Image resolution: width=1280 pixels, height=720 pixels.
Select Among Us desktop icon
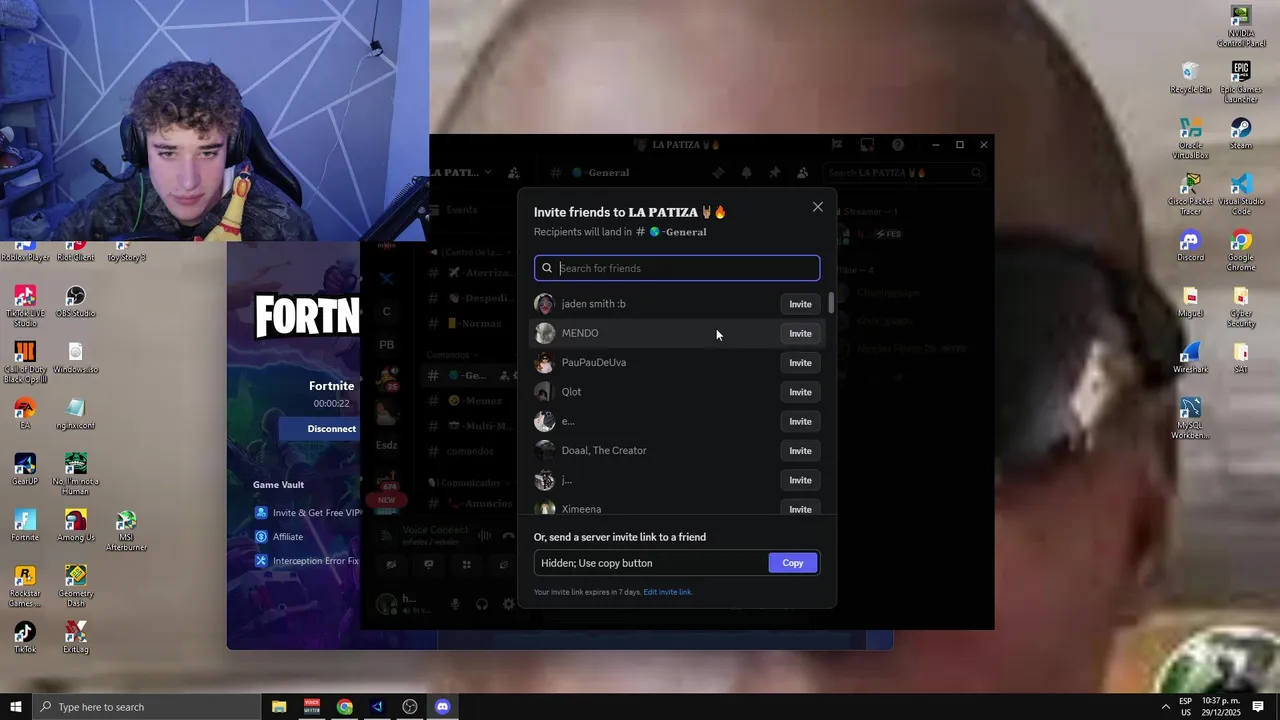pos(75,526)
